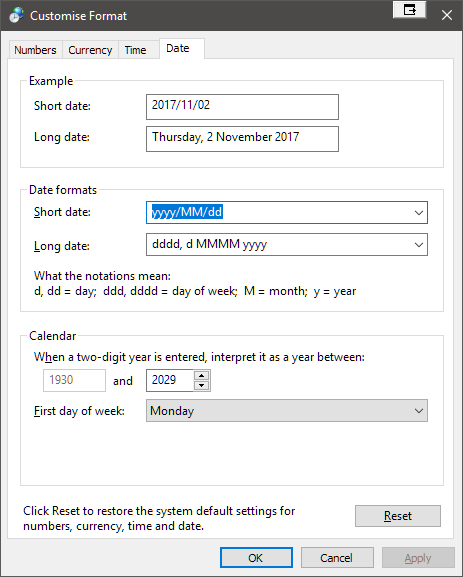The width and height of the screenshot is (463, 577).
Task: Expand the Long date format dropdown
Action: tap(418, 244)
